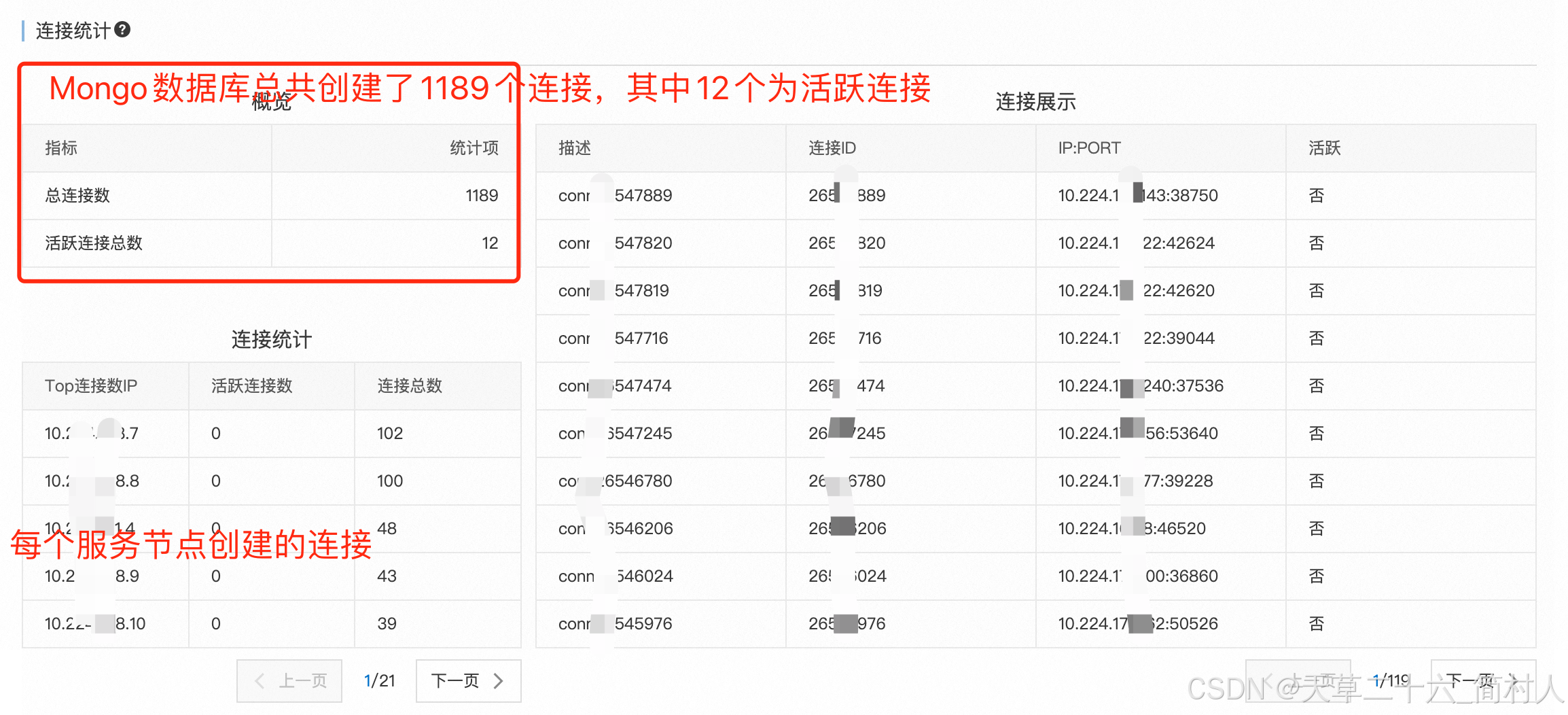Screen dimensions: 1568x715
Task: Click the value 1189
Action: (482, 196)
